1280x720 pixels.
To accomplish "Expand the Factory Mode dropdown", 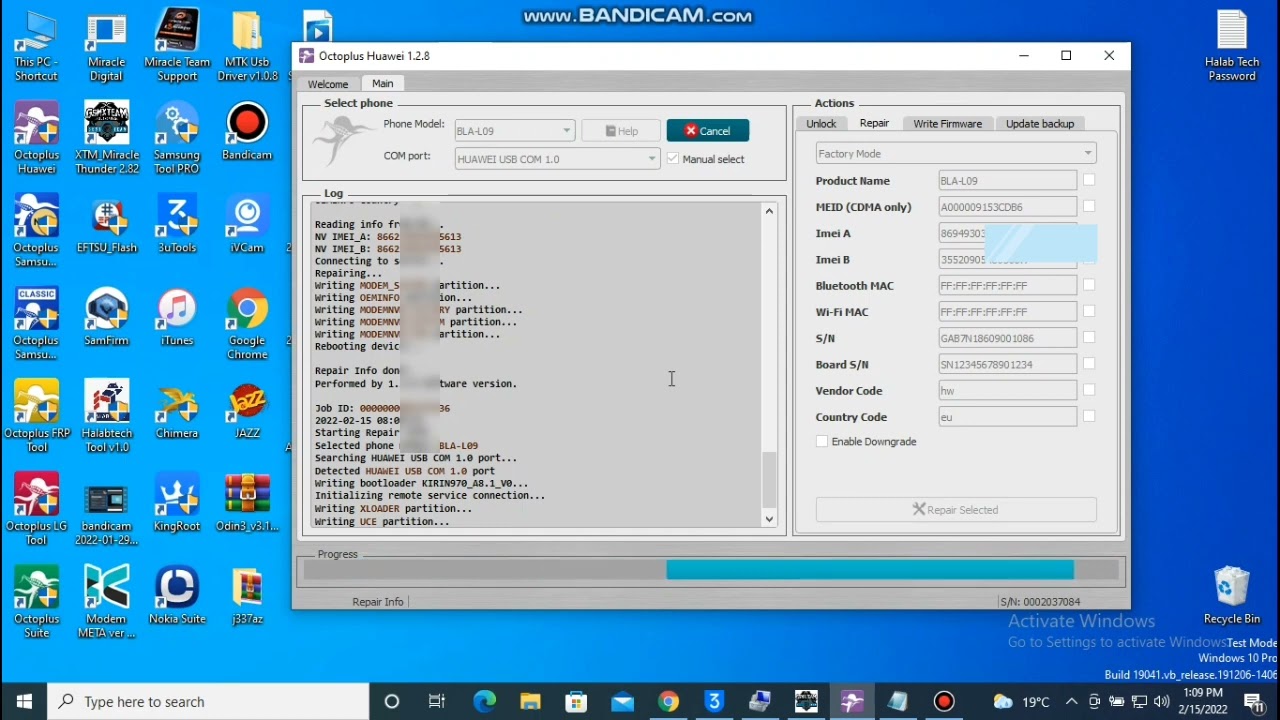I will (956, 153).
